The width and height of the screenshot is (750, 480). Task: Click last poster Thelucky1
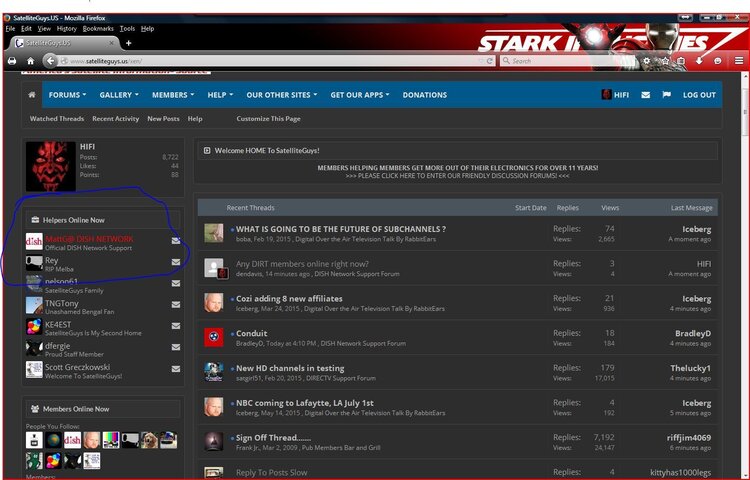(x=690, y=368)
